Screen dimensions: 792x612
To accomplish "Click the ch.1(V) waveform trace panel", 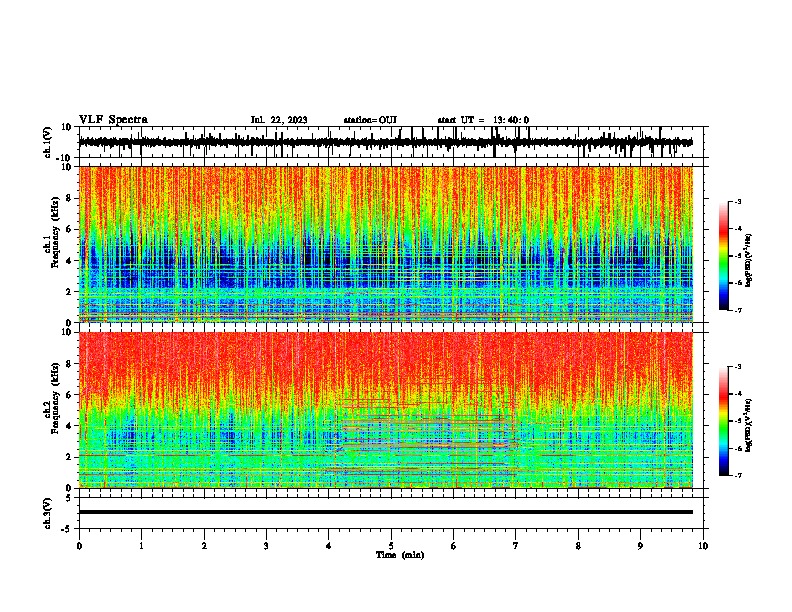I will (393, 142).
